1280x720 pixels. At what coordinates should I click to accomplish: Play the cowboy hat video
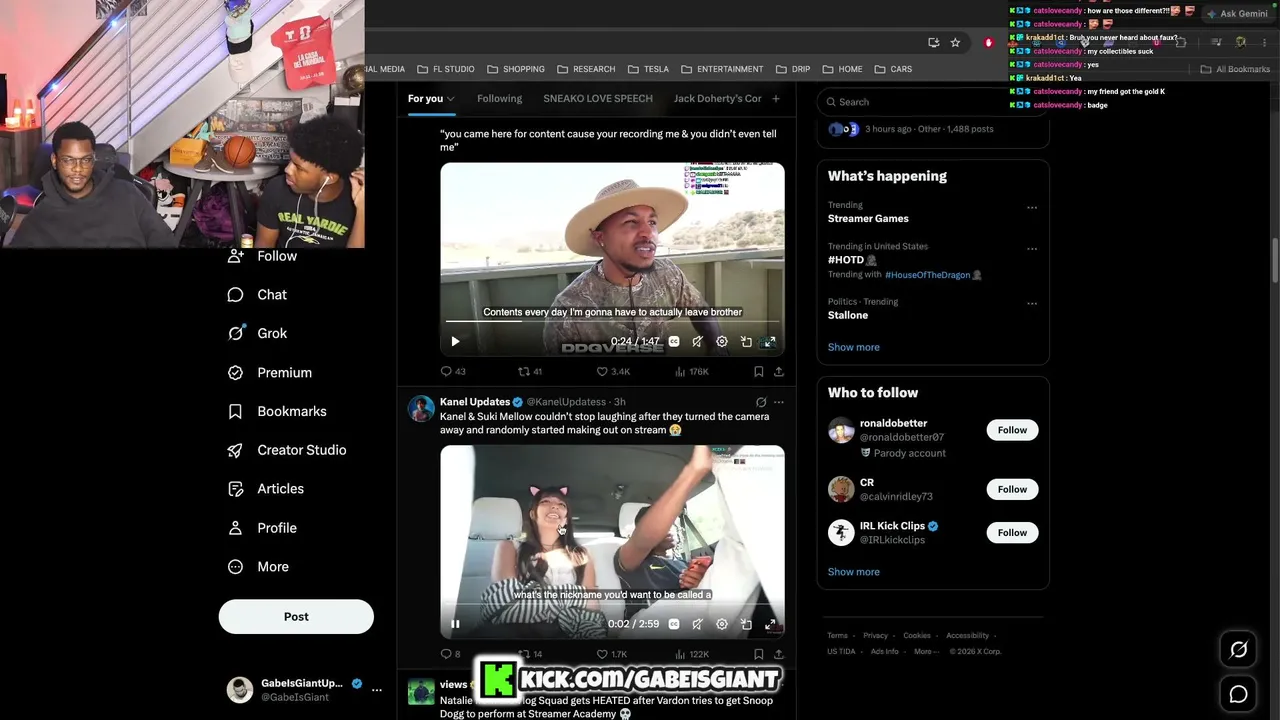[455, 342]
